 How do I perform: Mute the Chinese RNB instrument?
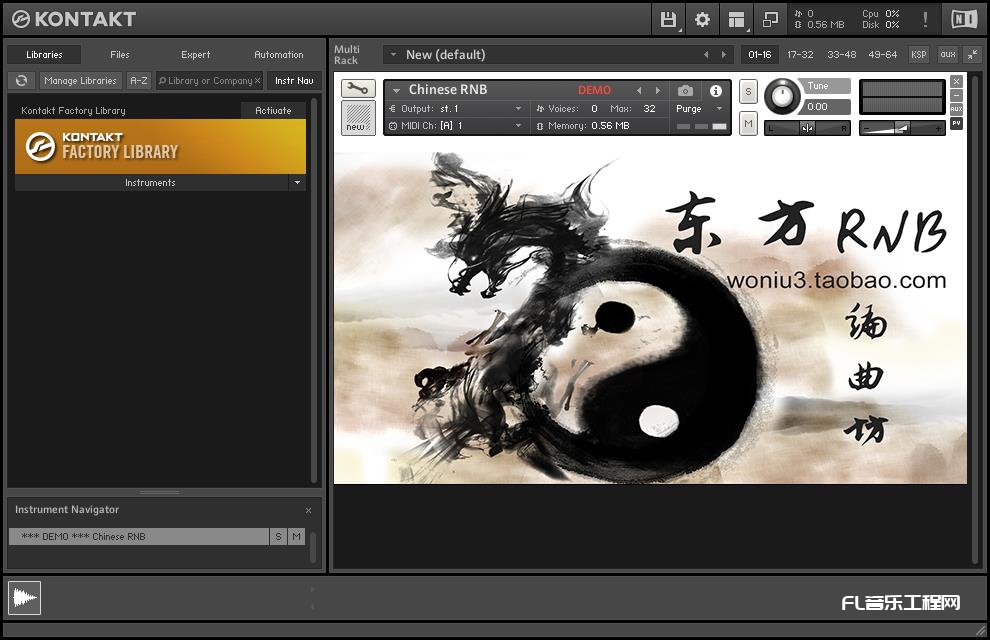pyautogui.click(x=748, y=123)
